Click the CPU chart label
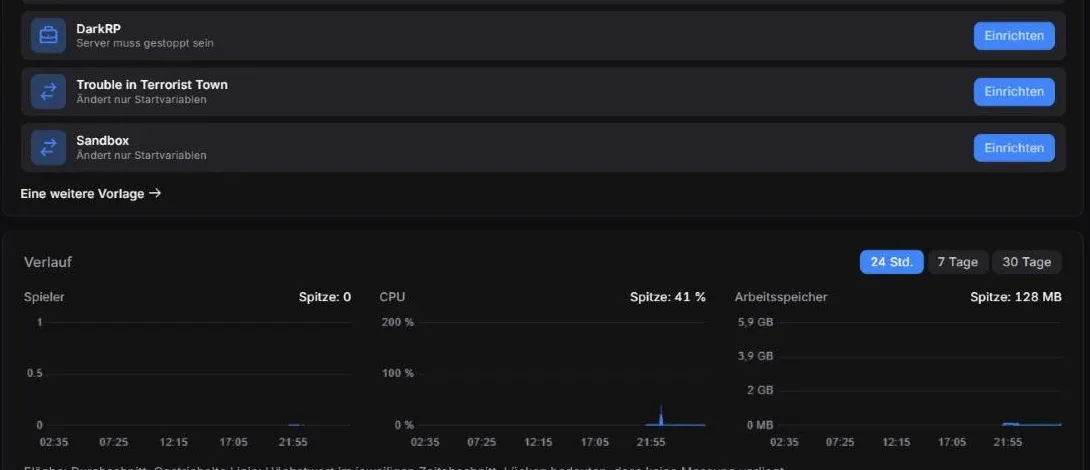This screenshot has height=470, width=1090. coord(392,298)
